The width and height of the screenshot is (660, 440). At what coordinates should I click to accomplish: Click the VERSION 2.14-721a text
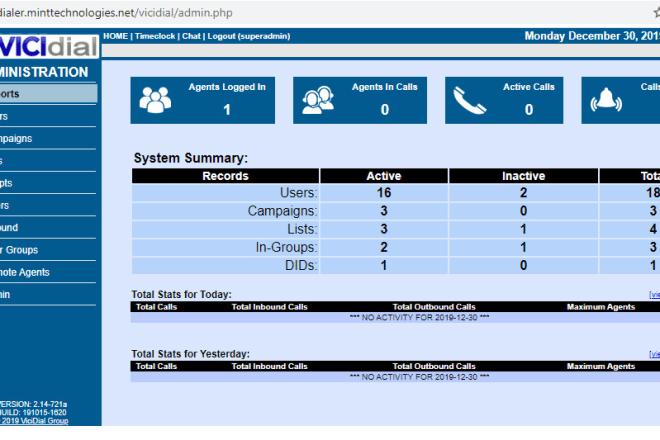(34, 404)
